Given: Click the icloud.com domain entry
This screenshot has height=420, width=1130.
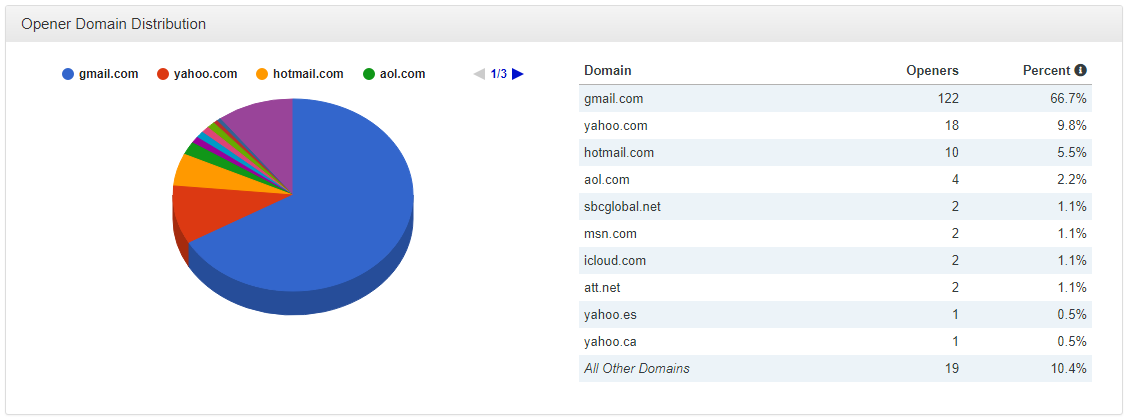Looking at the screenshot, I should click(x=615, y=260).
